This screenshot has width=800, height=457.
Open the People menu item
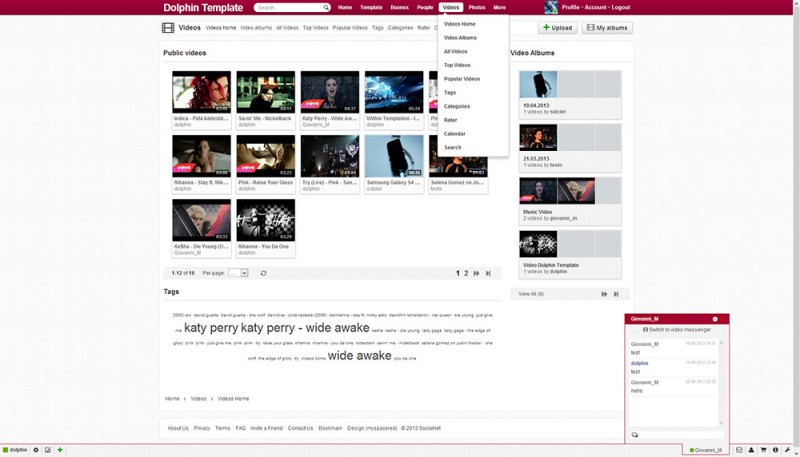(425, 8)
